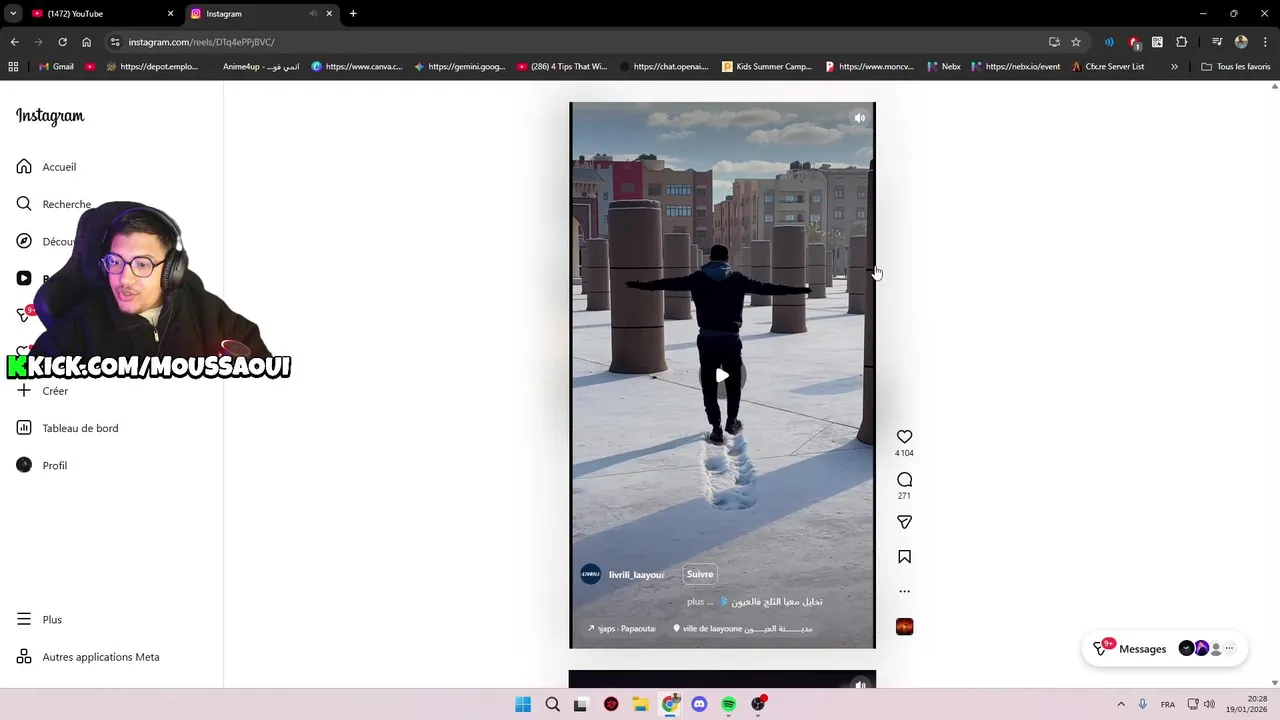Open Windows Start menu
The width and height of the screenshot is (1280, 720).
523,704
